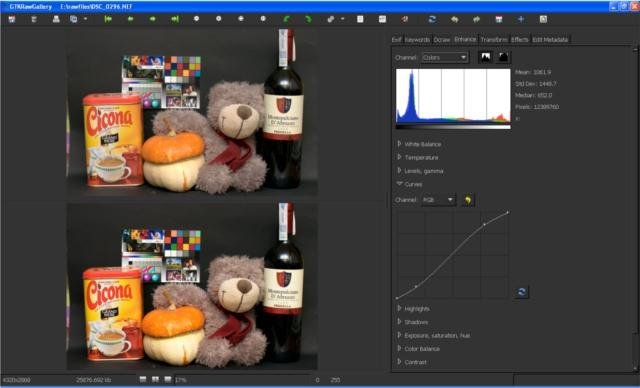The height and width of the screenshot is (388, 640).
Task: Expand the Highlights section
Action: [413, 309]
